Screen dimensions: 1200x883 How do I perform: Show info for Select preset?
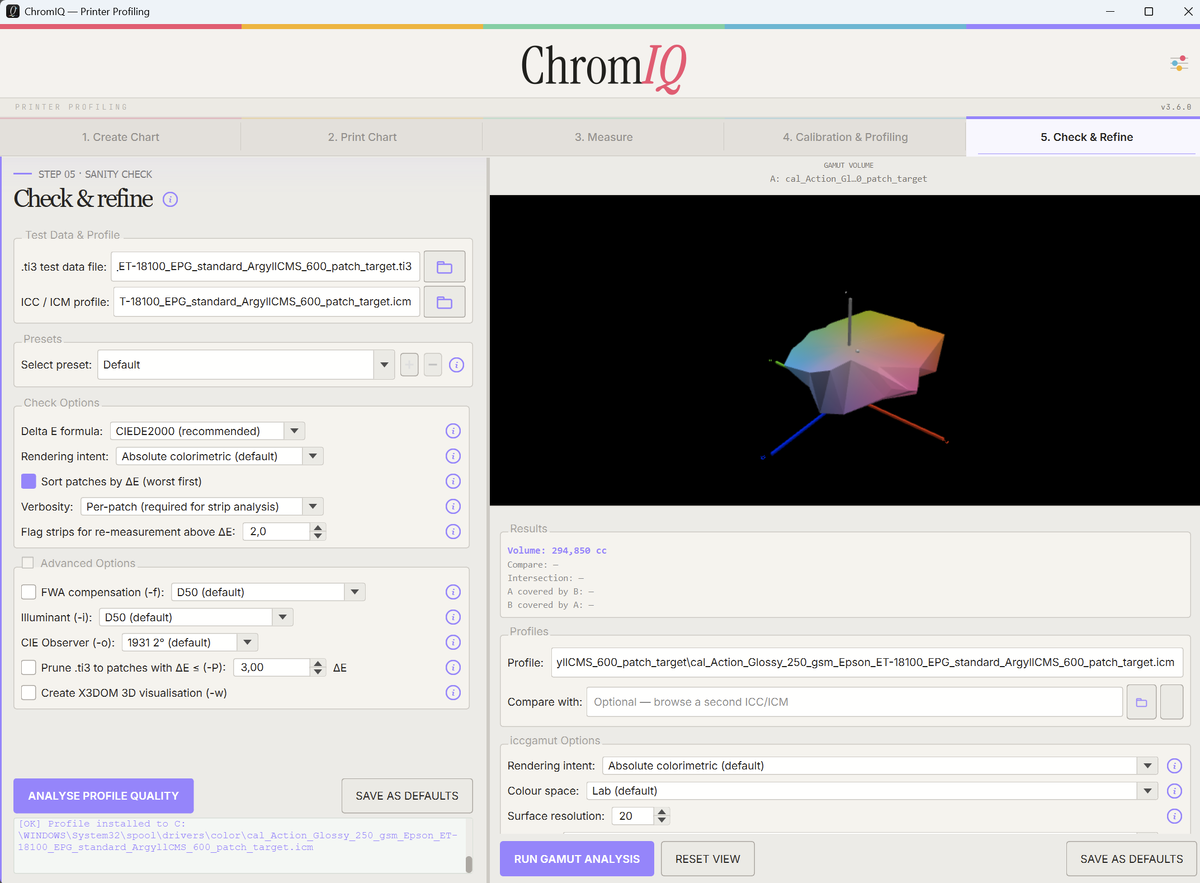(x=456, y=365)
